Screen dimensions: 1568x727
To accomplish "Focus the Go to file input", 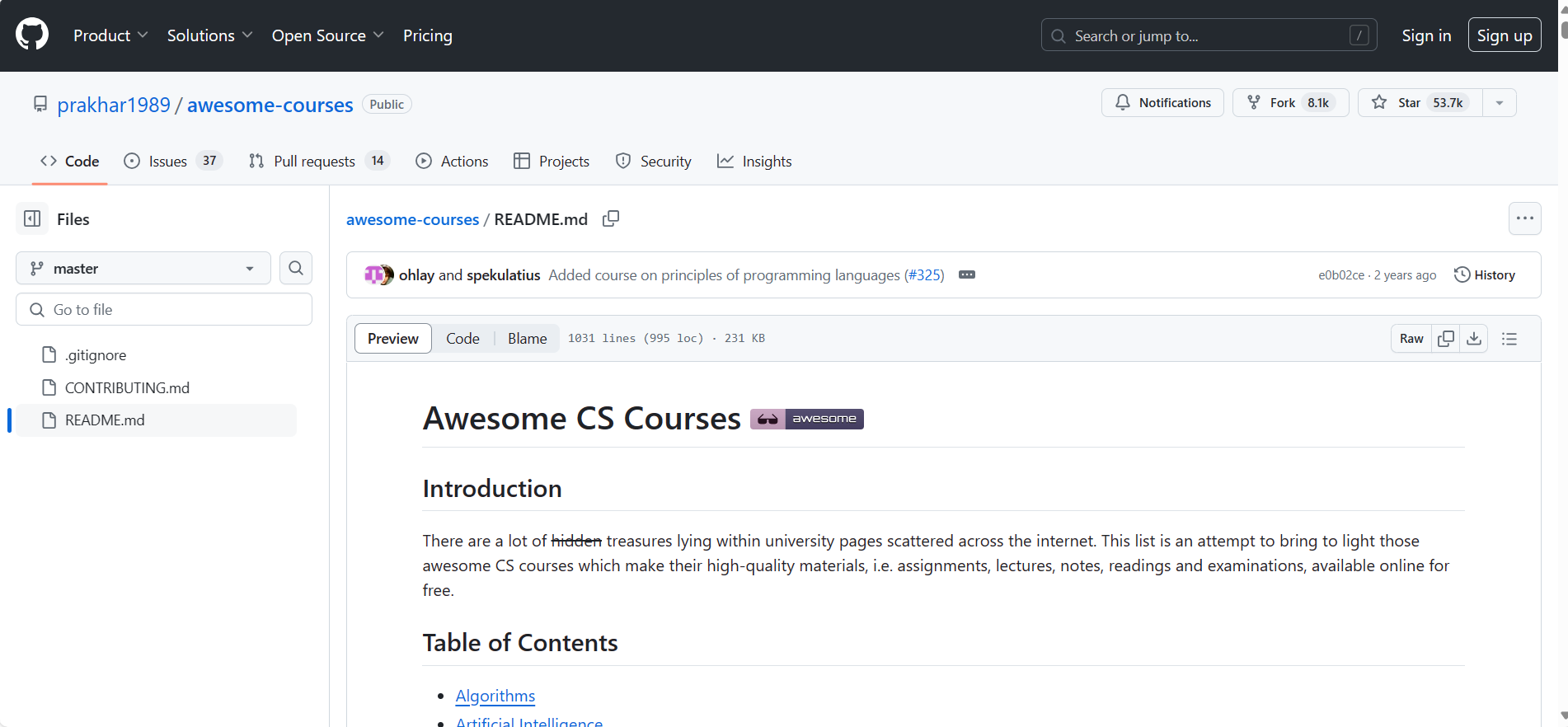I will tap(164, 310).
